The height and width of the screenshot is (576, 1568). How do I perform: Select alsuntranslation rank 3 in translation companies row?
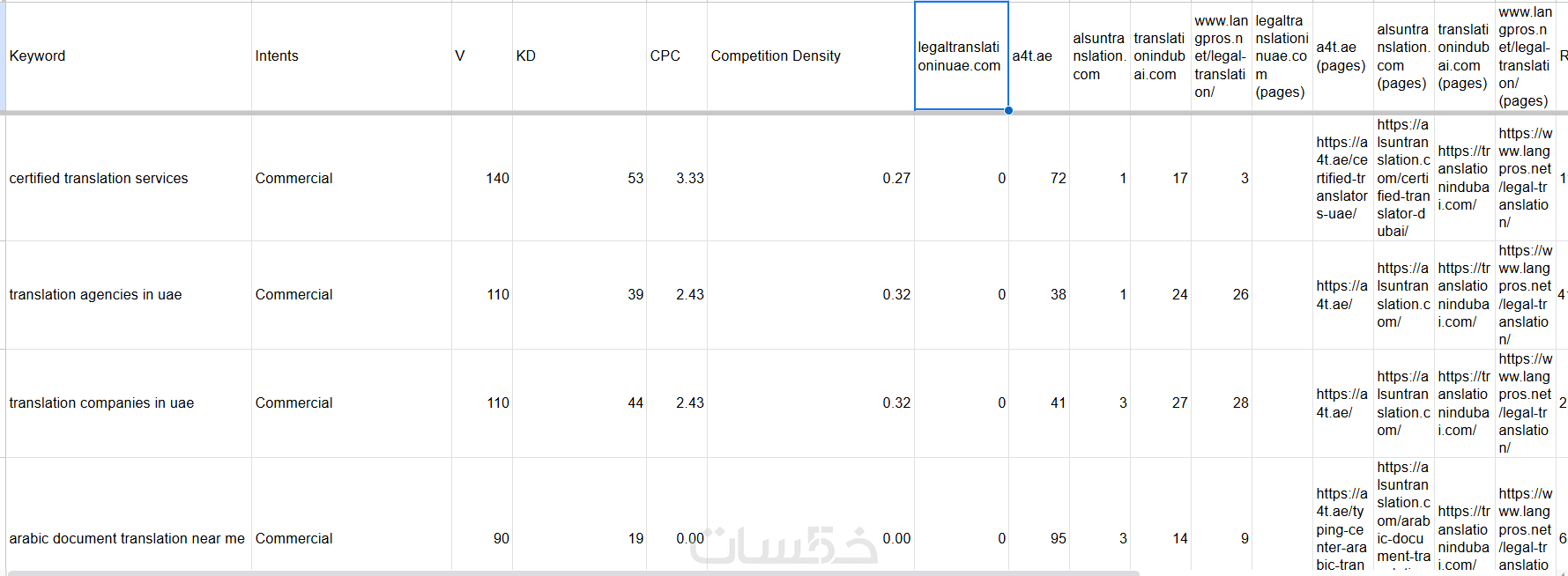coord(1099,403)
